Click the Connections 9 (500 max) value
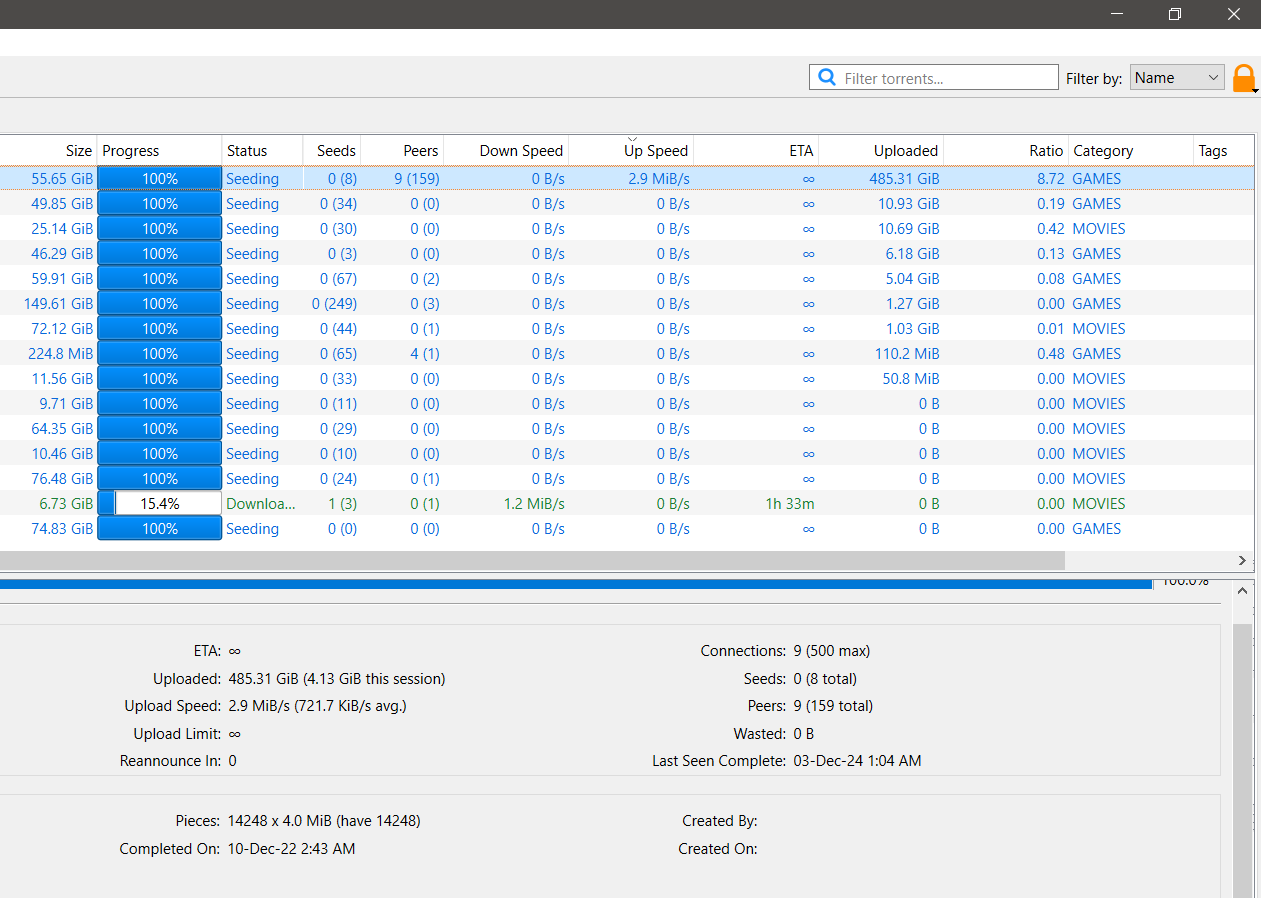The image size is (1261, 898). 832,651
